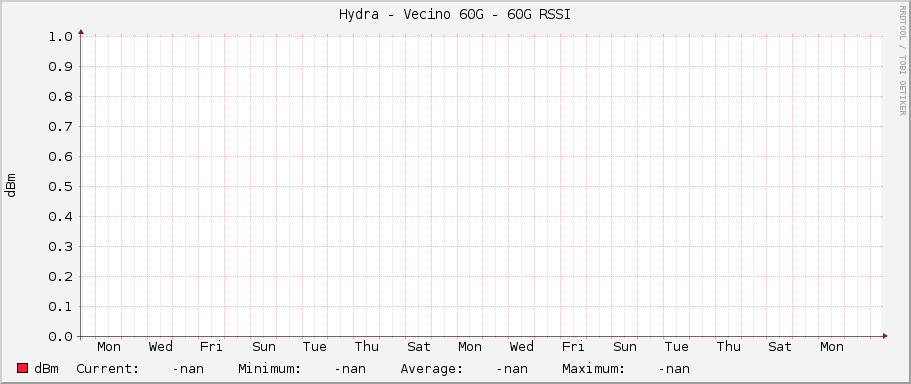Click the 0.1 y-axis tick label
The width and height of the screenshot is (911, 384).
[x=61, y=307]
